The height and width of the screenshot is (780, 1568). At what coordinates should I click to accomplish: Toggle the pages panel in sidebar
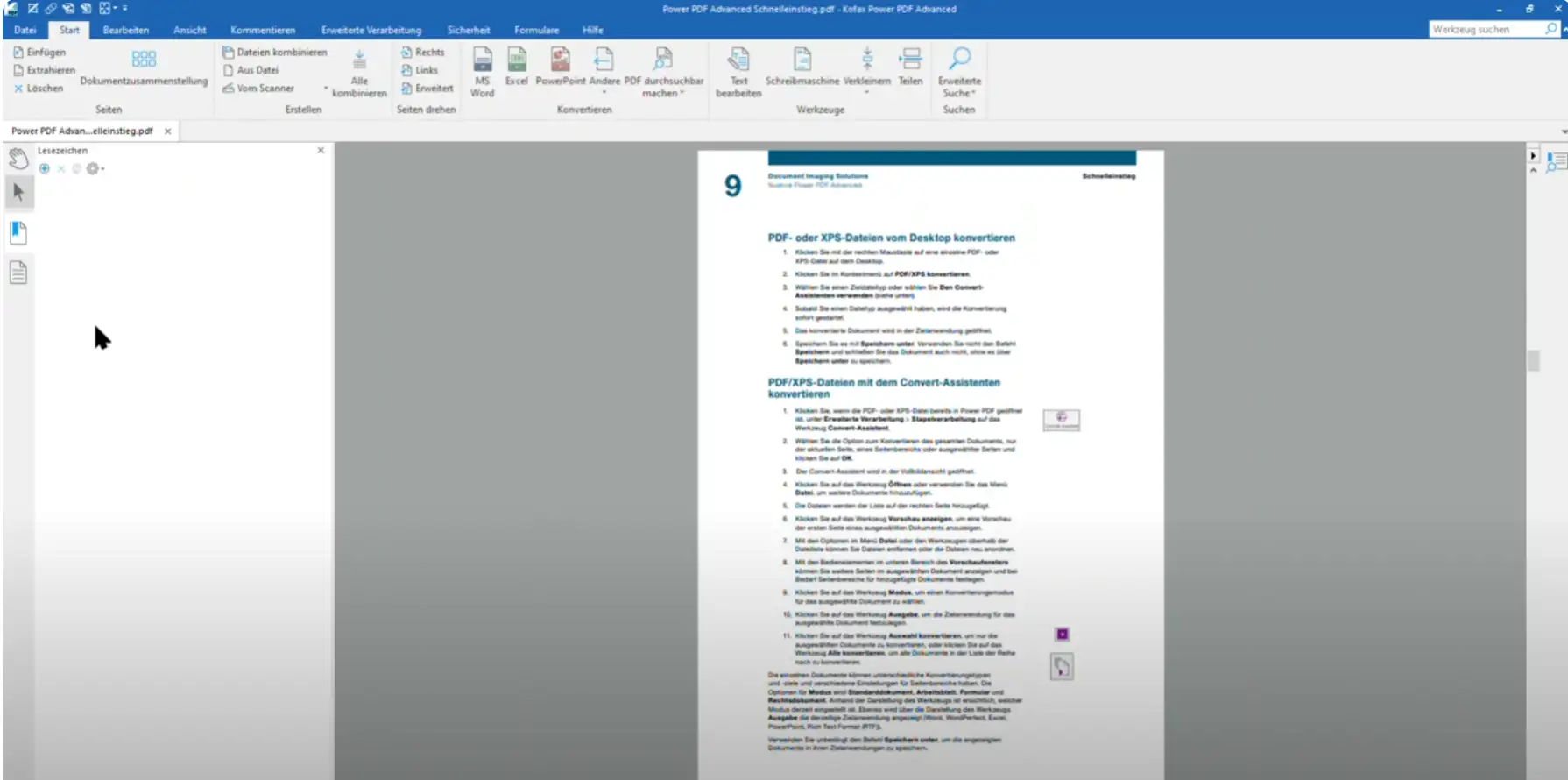[x=18, y=273]
